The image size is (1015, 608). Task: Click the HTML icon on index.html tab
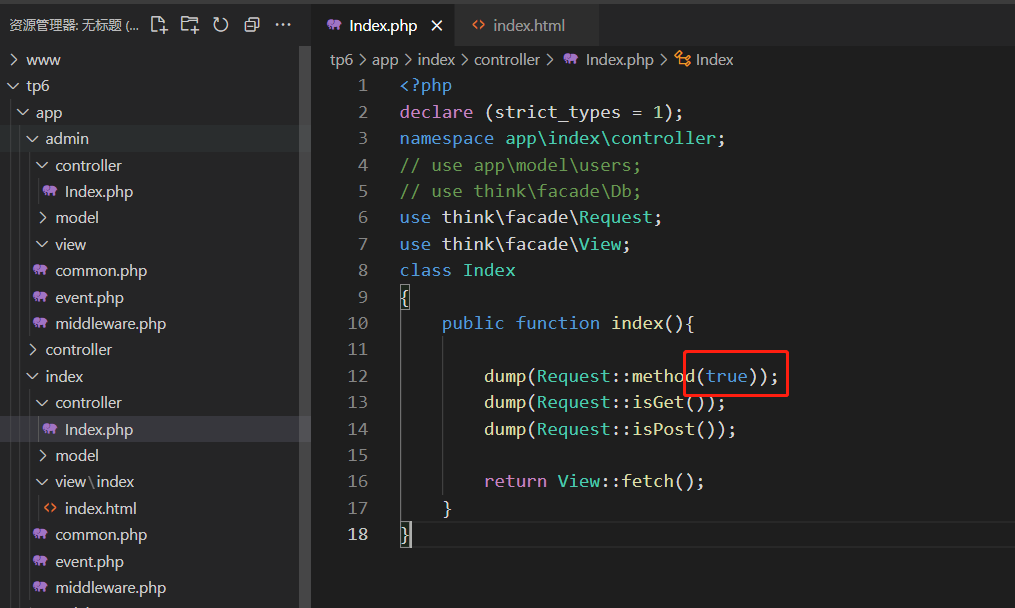478,25
